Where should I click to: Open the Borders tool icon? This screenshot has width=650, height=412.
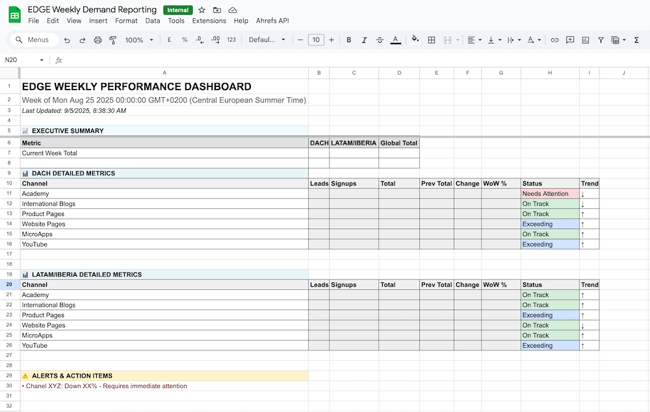click(x=431, y=40)
